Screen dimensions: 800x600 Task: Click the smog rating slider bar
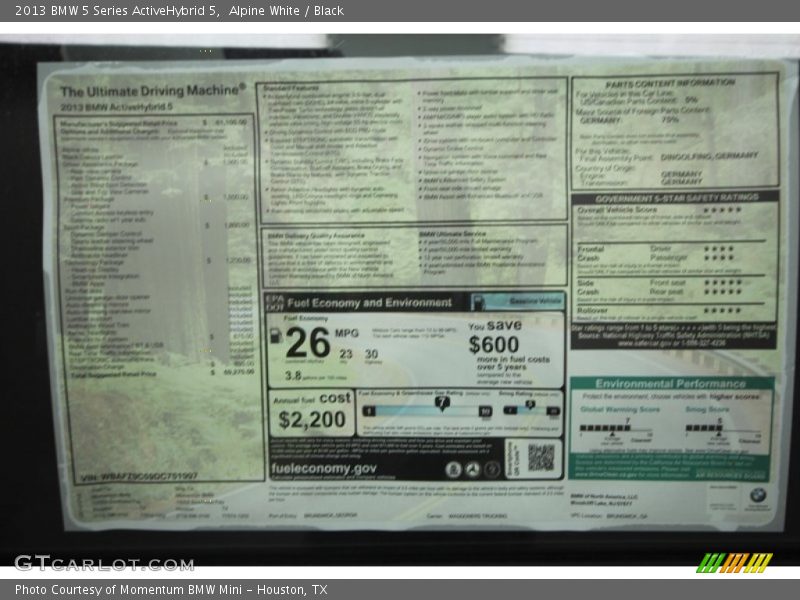[x=531, y=411]
